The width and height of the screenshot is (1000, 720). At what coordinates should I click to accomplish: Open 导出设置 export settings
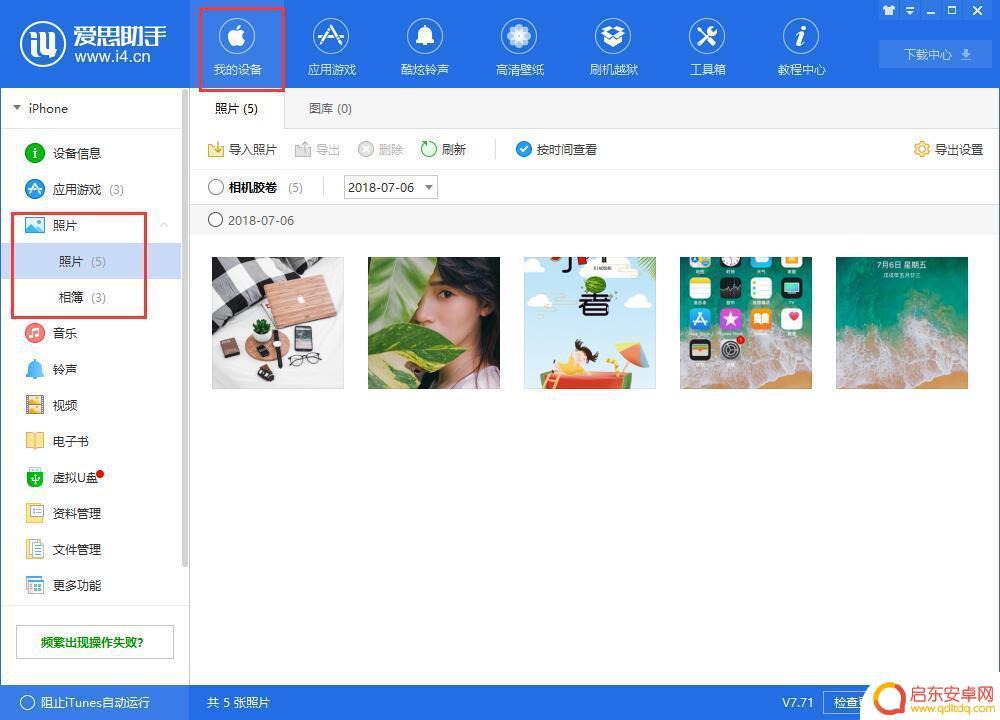point(948,149)
